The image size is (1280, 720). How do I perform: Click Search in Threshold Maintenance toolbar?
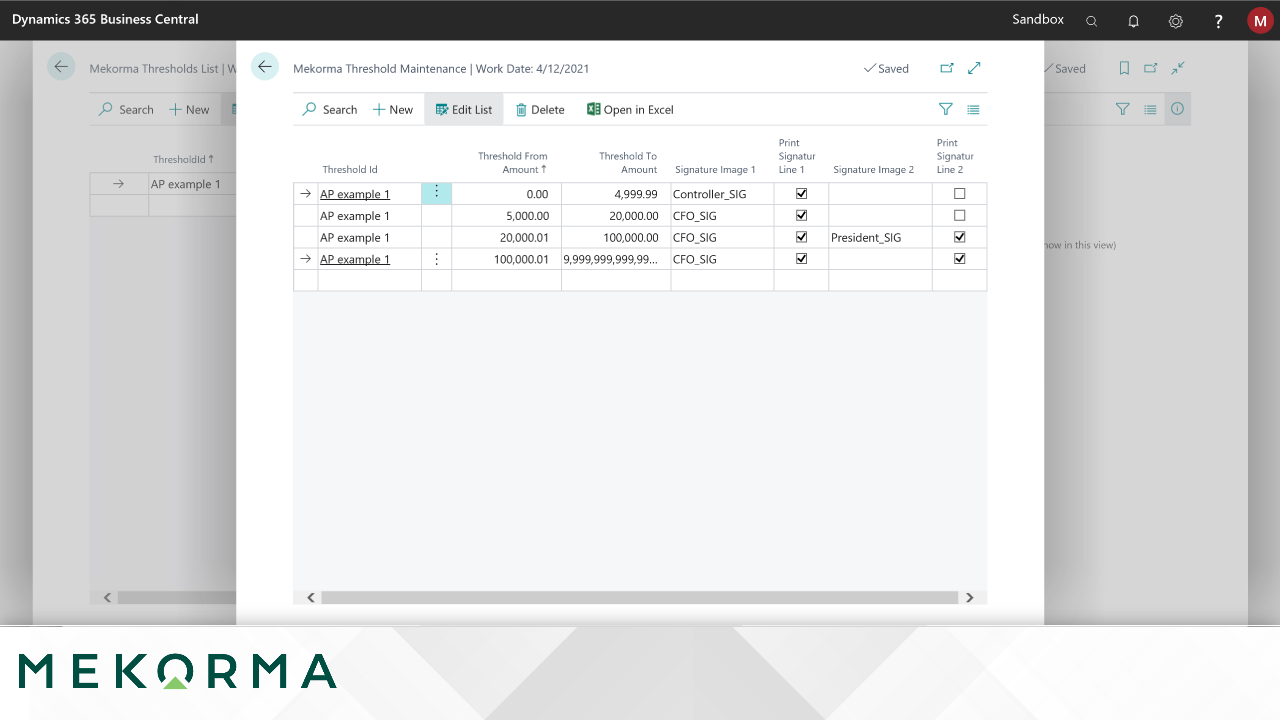coord(330,110)
